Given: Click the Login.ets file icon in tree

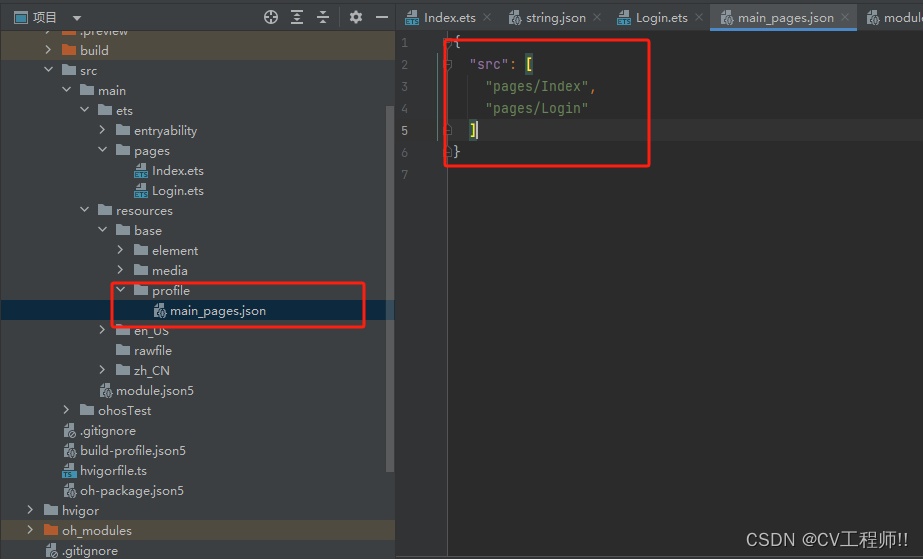Looking at the screenshot, I should click(x=141, y=191).
